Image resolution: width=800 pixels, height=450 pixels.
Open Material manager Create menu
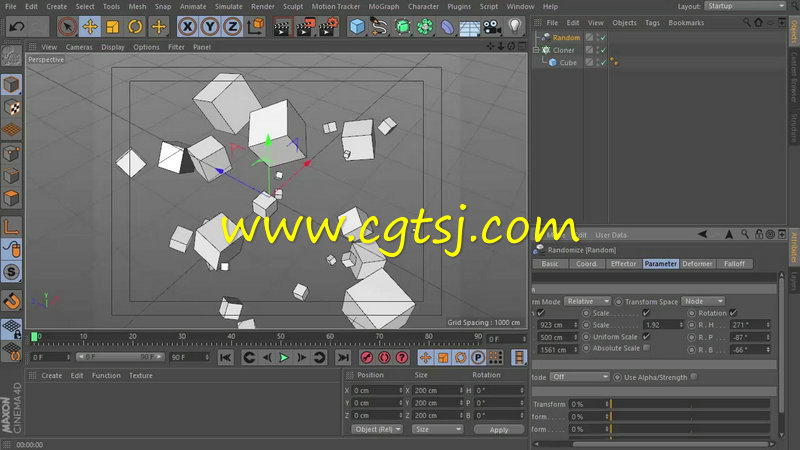click(52, 376)
